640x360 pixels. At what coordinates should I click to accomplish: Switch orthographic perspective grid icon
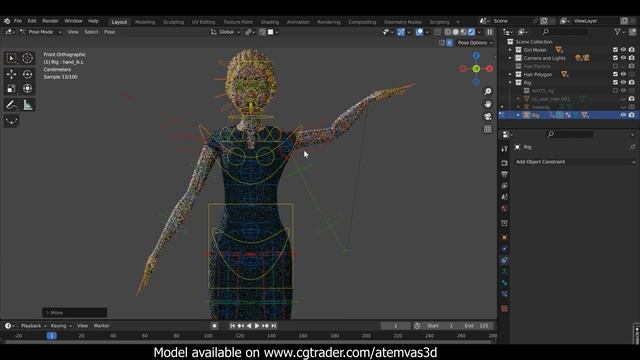point(487,129)
